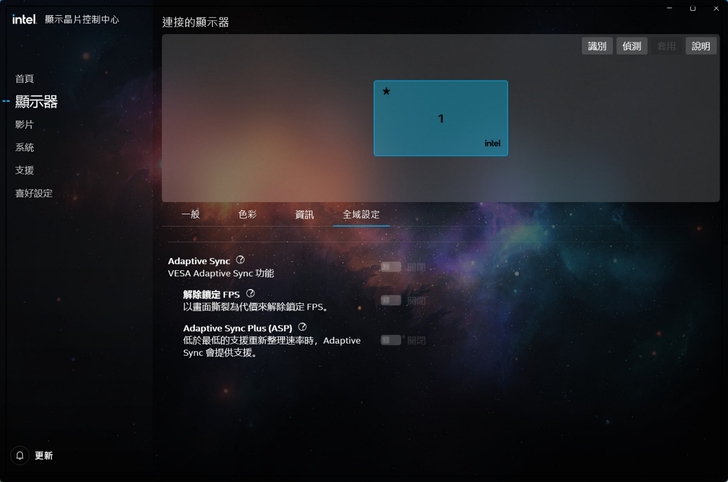This screenshot has width=728, height=482.
Task: Select 顯示器 in the sidebar
Action: (36, 101)
